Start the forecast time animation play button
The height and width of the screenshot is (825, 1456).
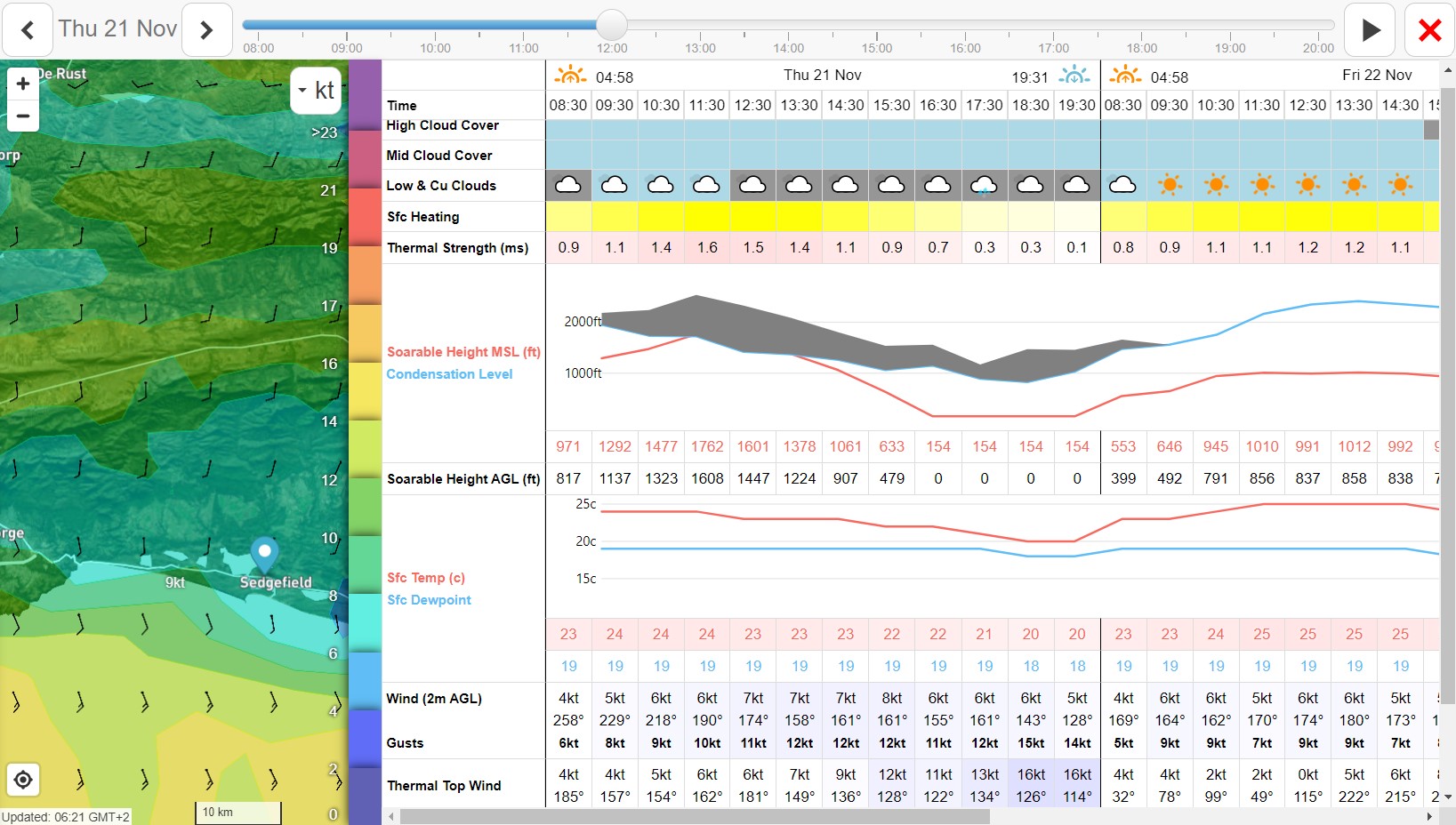click(x=1370, y=29)
